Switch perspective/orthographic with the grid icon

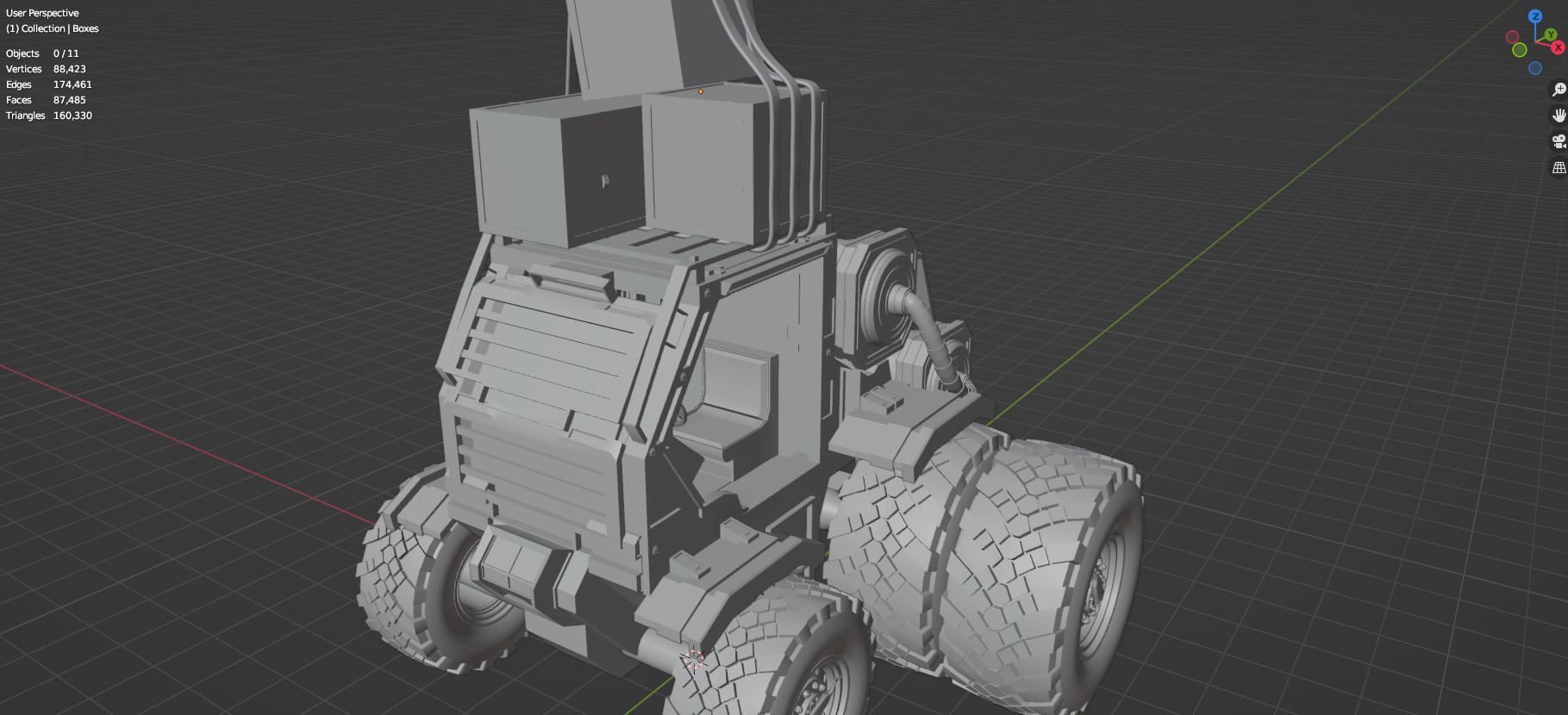1559,167
